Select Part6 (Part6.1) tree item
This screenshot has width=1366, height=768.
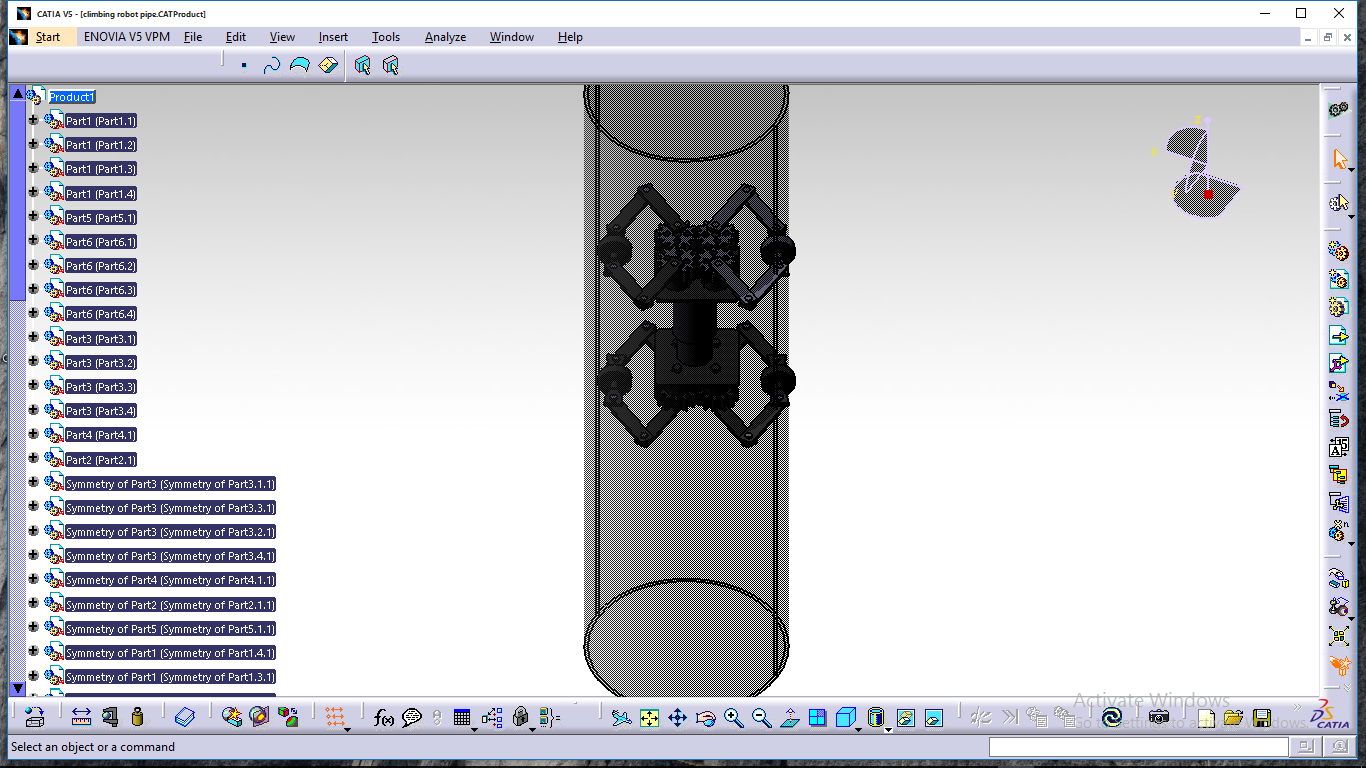pos(101,241)
